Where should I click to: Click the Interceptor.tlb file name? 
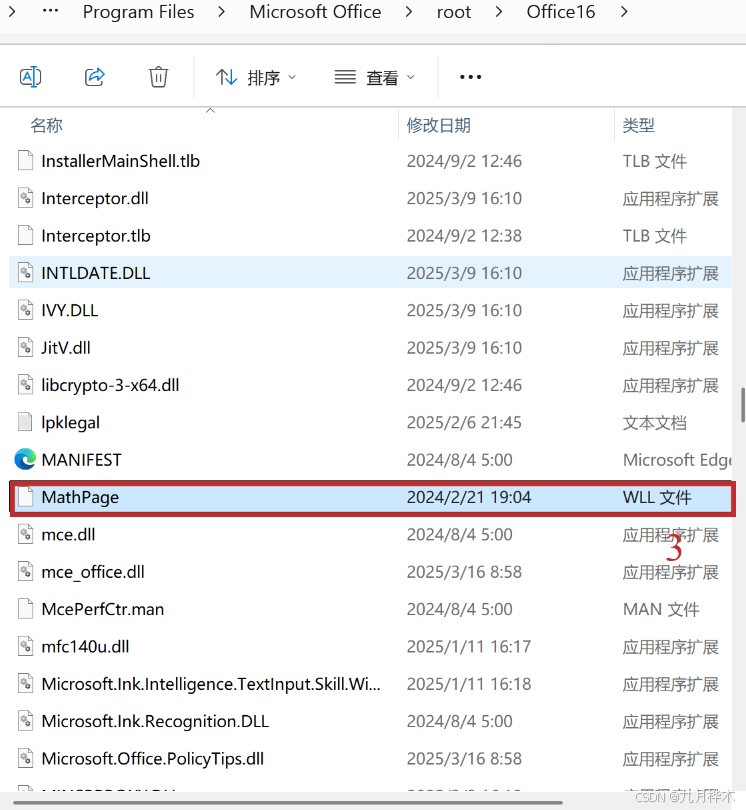96,236
